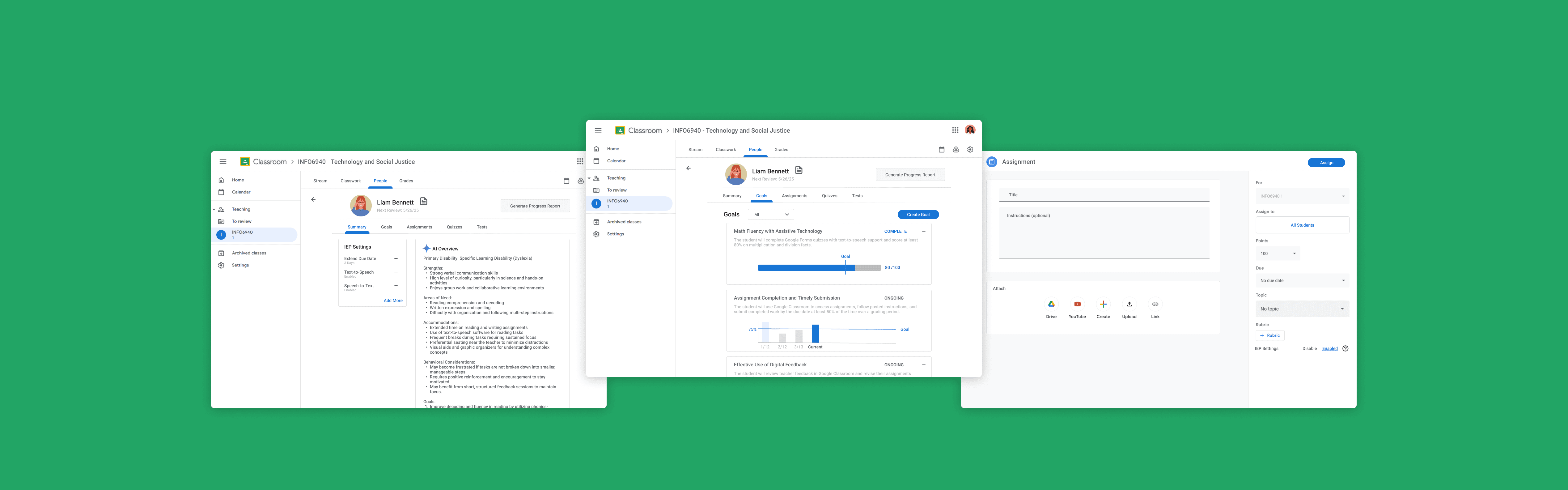Click the blue Create Goal button

pos(918,214)
